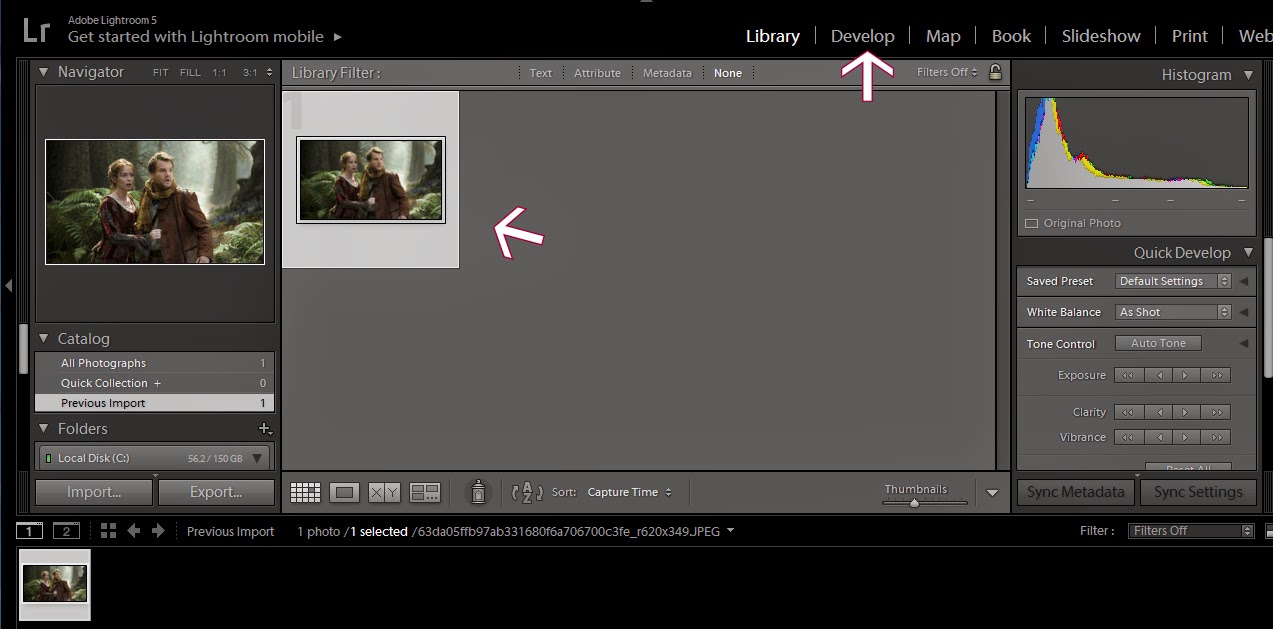Image resolution: width=1273 pixels, height=629 pixels.
Task: Collapse the Navigator panel
Action: coord(43,72)
